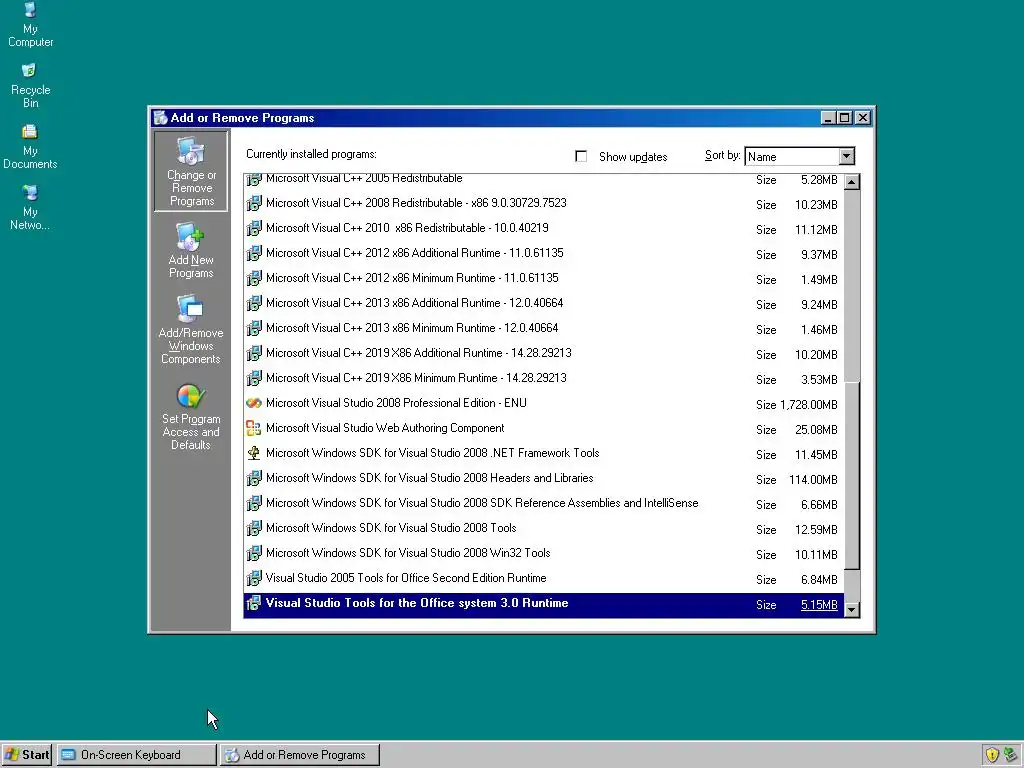Click the selected Office system 3.0 Runtime icon
This screenshot has height=768, width=1024.
point(254,603)
